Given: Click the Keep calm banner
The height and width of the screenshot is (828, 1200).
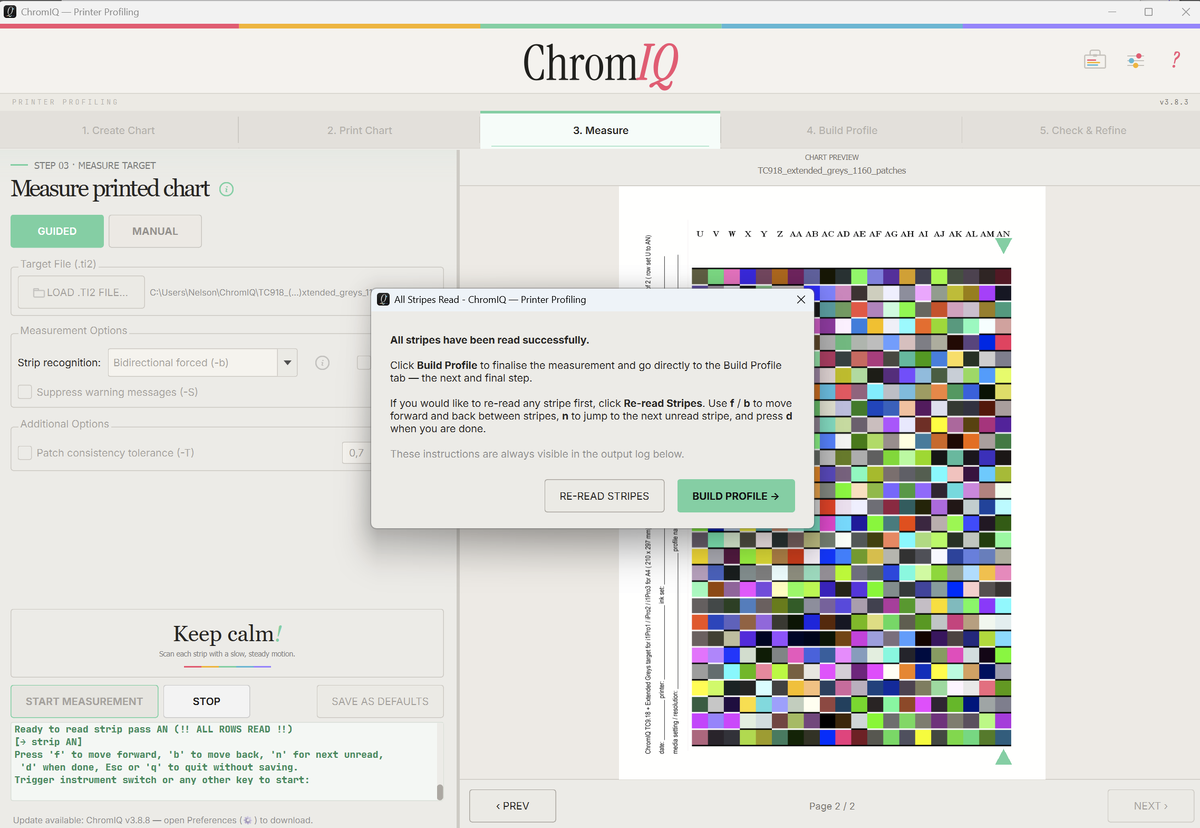Looking at the screenshot, I should coord(227,643).
